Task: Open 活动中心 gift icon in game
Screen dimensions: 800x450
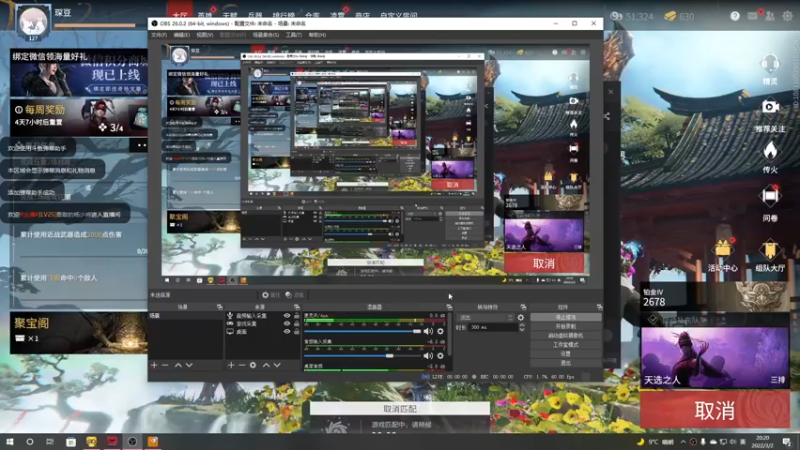Action: (x=722, y=249)
